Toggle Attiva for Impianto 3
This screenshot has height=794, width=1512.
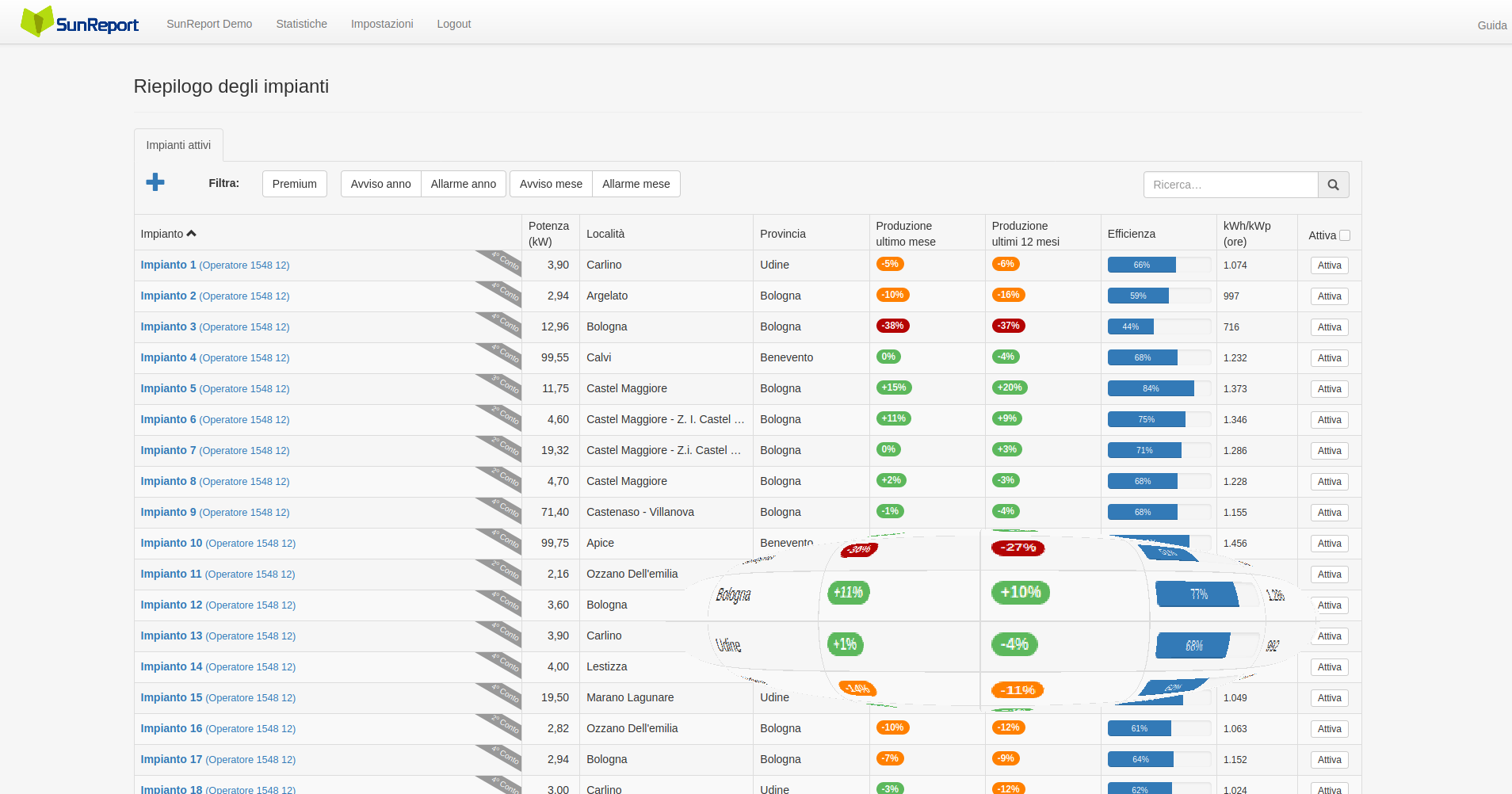(x=1329, y=327)
